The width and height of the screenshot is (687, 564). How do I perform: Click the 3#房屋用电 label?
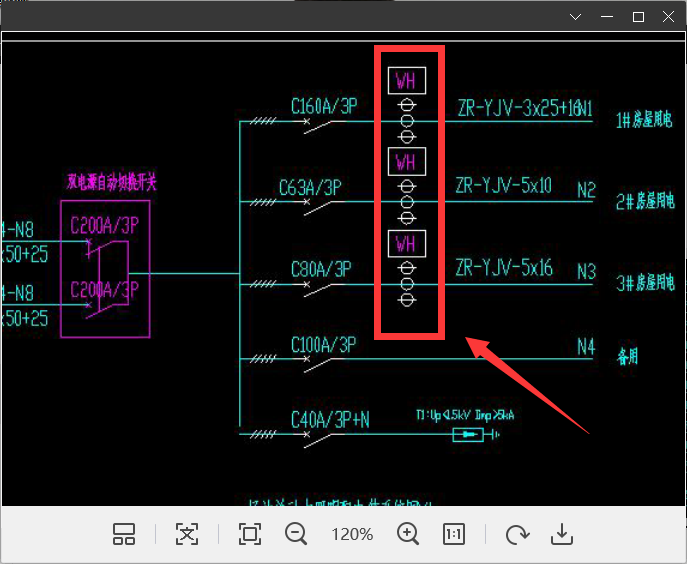pyautogui.click(x=645, y=283)
